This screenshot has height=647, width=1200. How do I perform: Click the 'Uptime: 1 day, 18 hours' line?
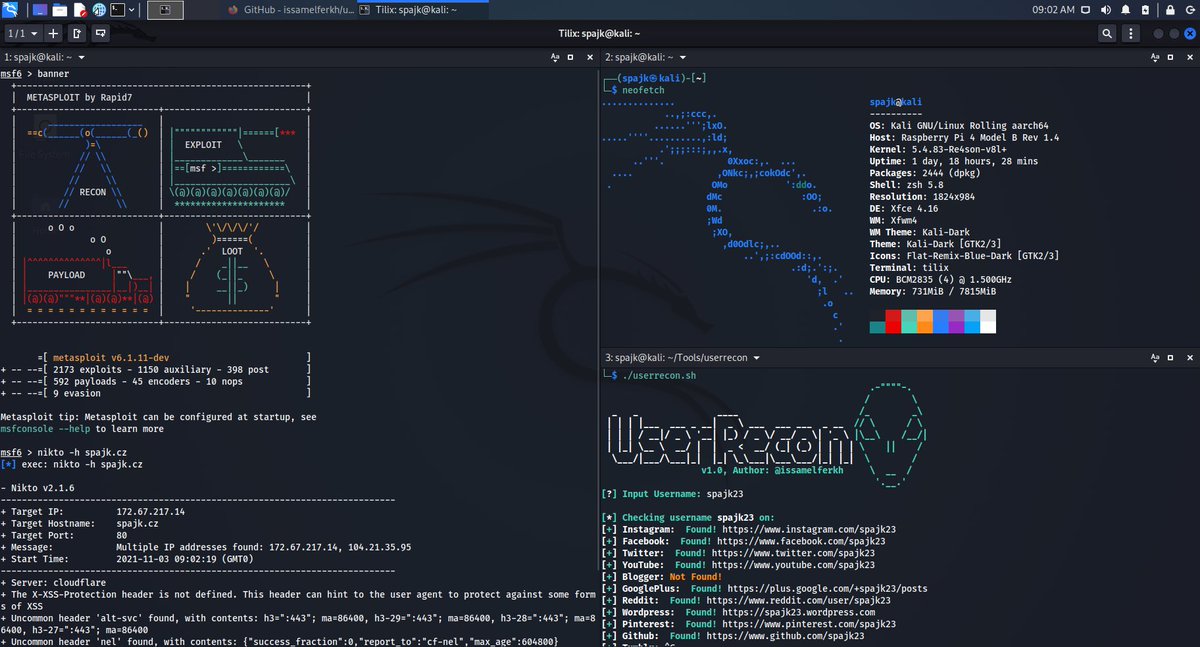954,161
